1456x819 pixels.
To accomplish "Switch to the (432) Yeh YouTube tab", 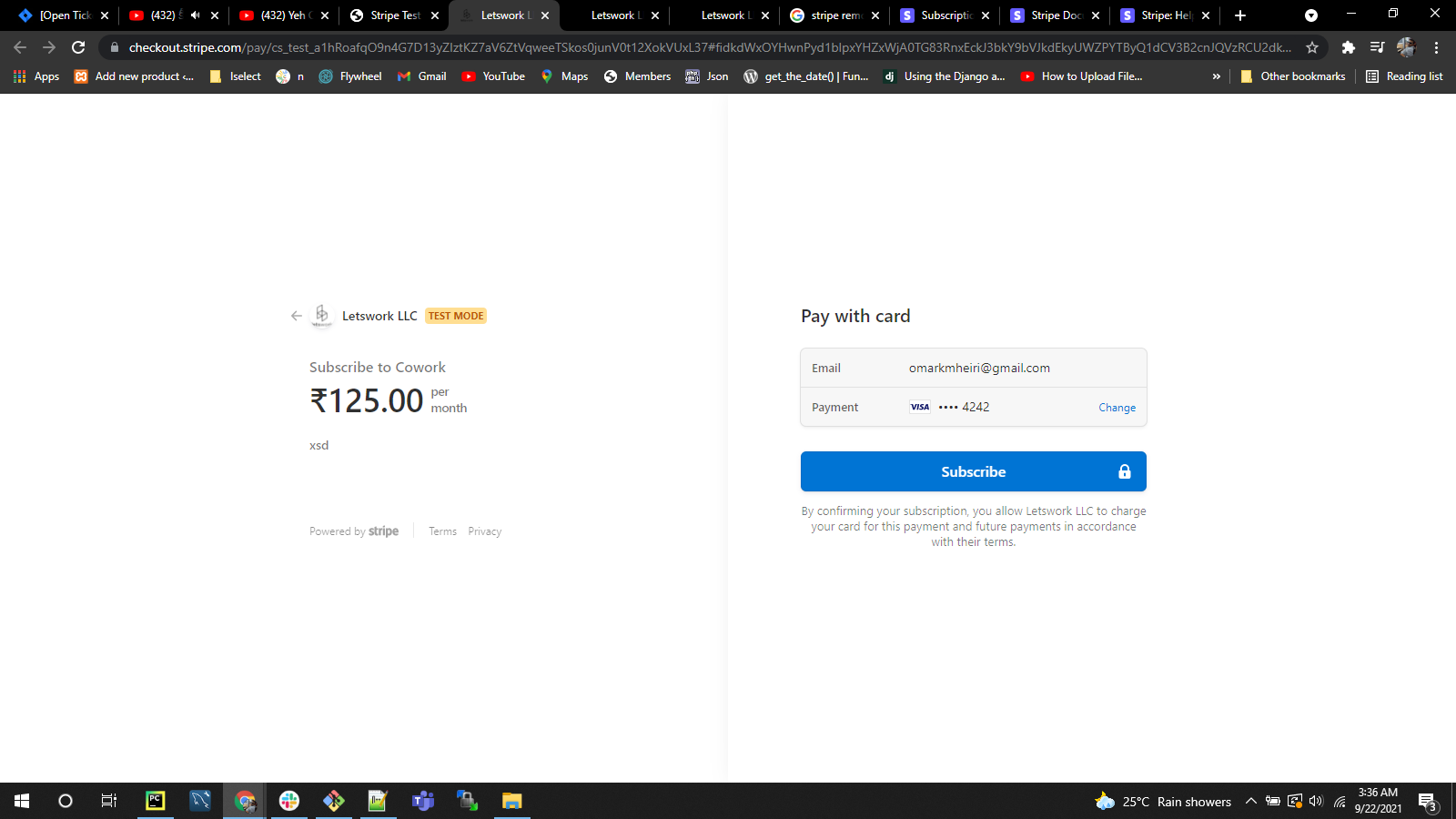I will click(x=285, y=15).
